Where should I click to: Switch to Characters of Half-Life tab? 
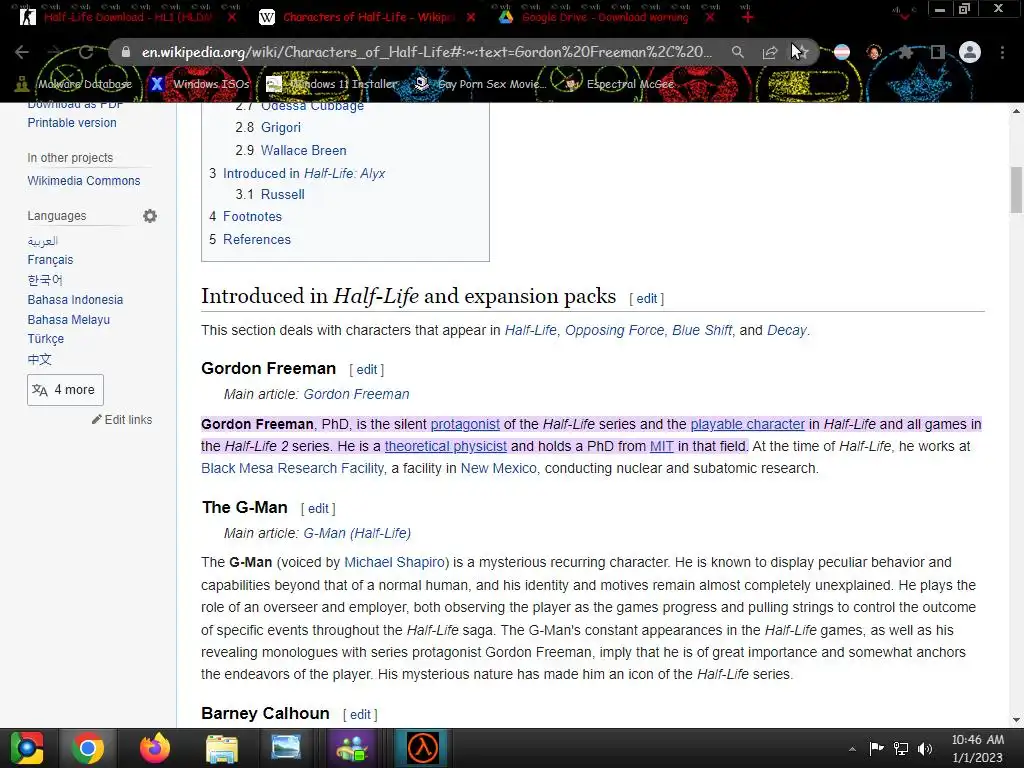click(366, 17)
